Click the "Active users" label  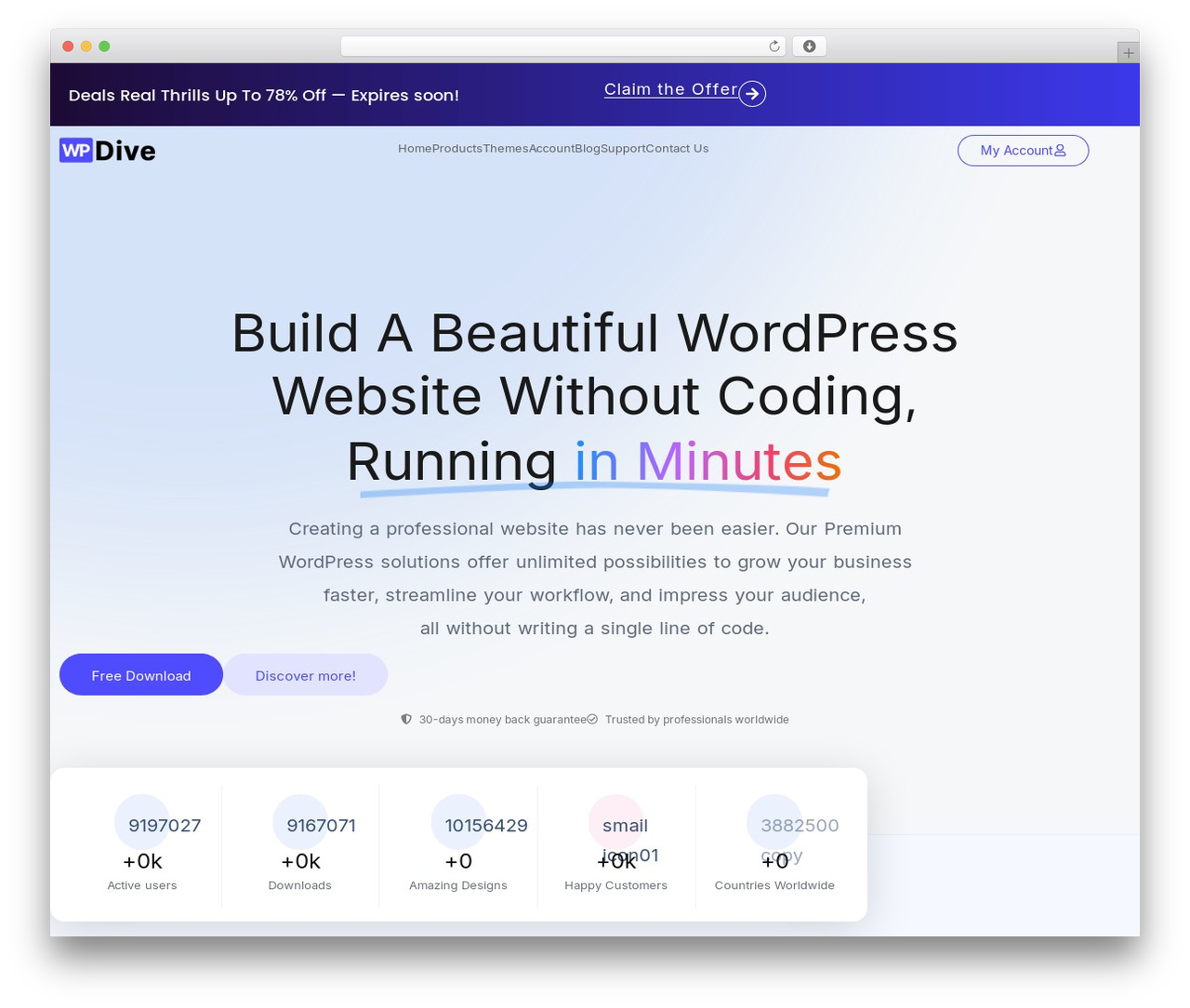click(142, 886)
